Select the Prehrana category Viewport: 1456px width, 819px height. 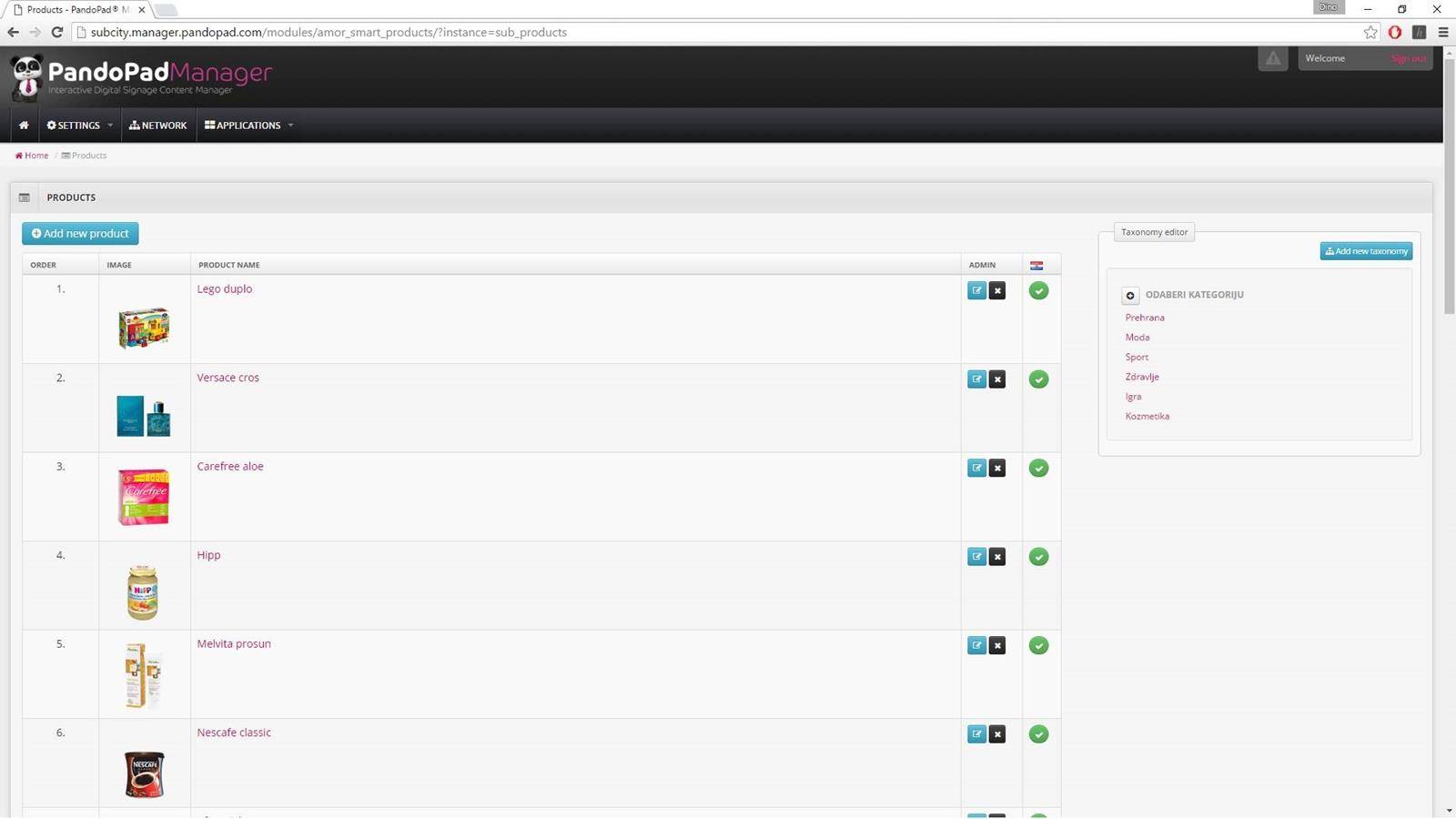[x=1145, y=318]
